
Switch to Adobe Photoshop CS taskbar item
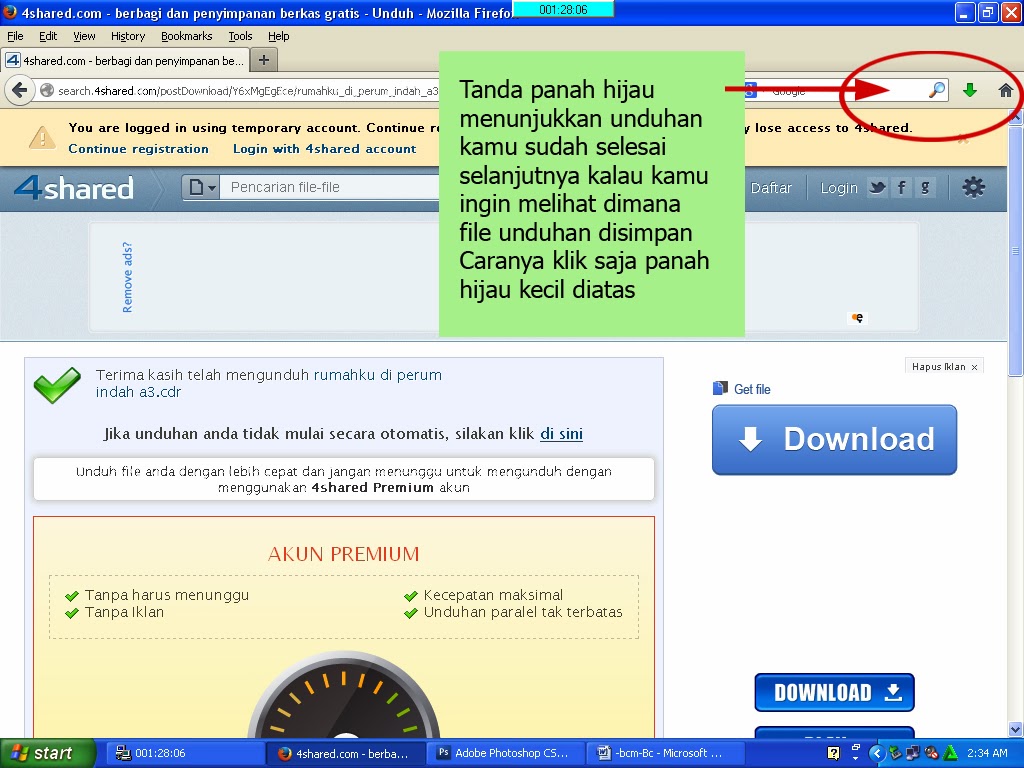click(x=504, y=753)
